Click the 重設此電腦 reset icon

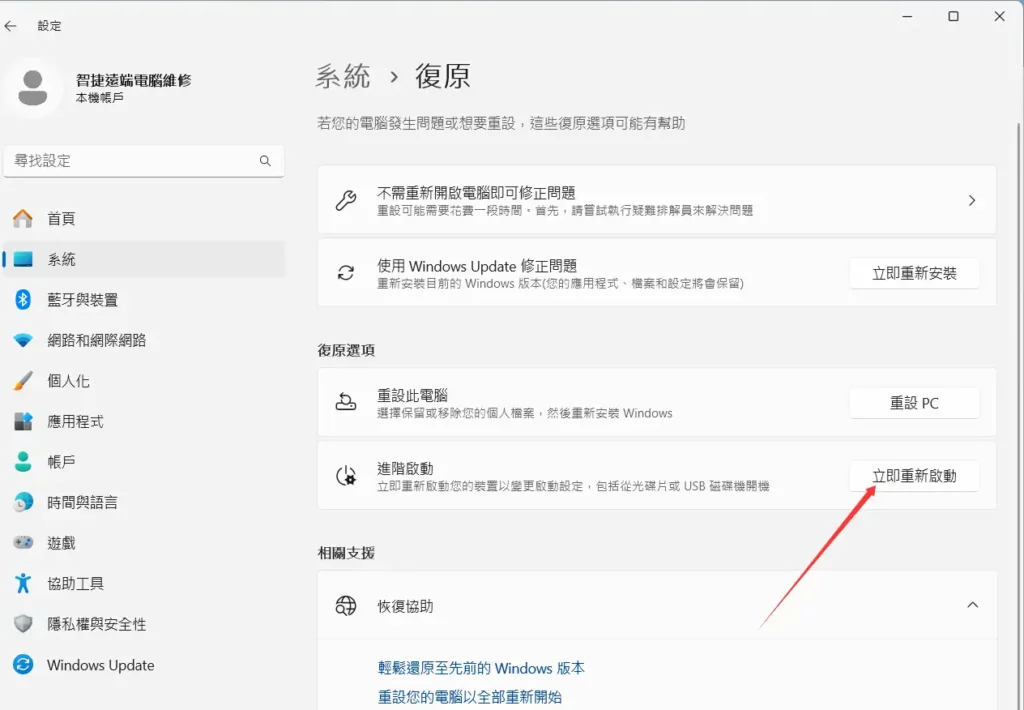click(x=345, y=402)
